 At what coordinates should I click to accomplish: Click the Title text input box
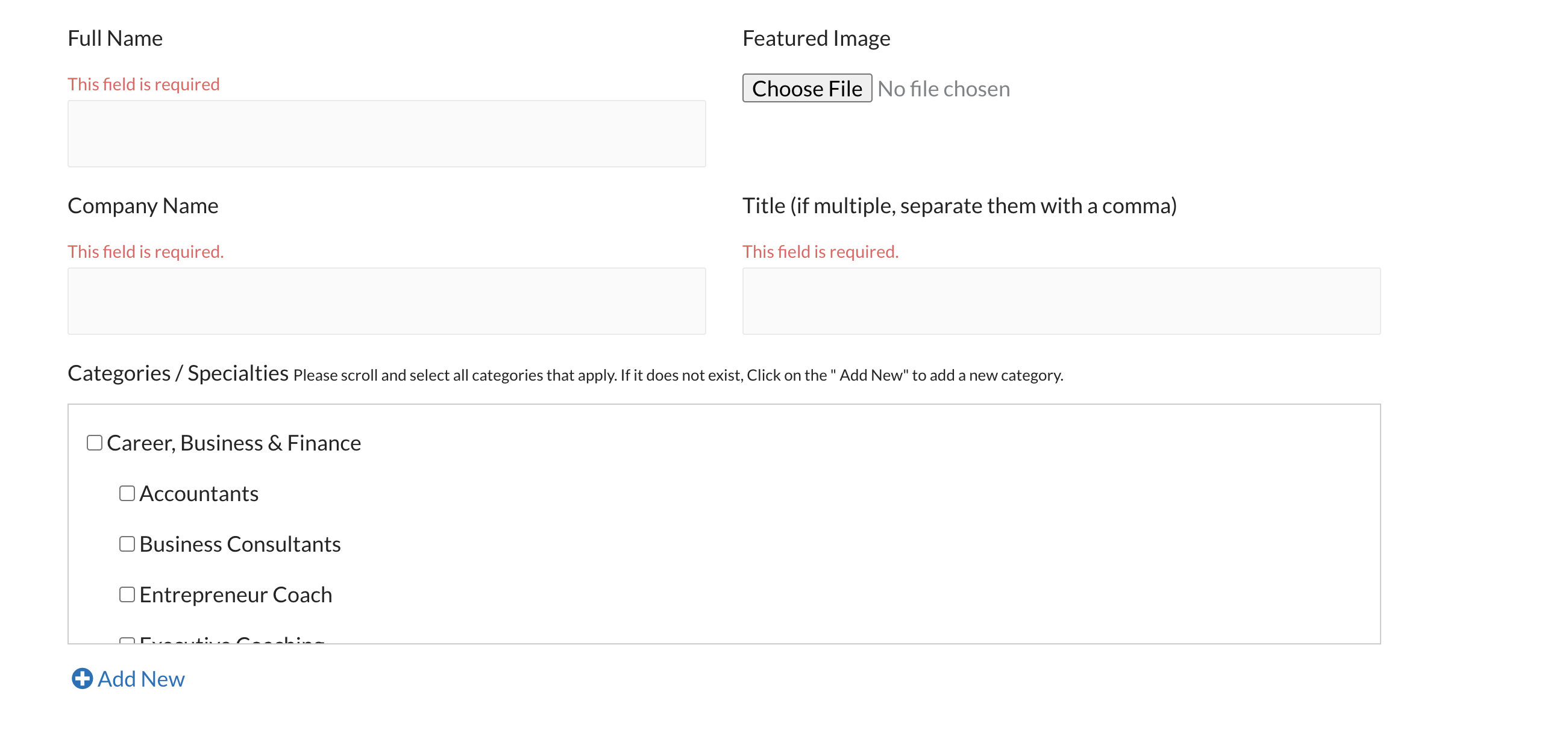coord(1061,301)
